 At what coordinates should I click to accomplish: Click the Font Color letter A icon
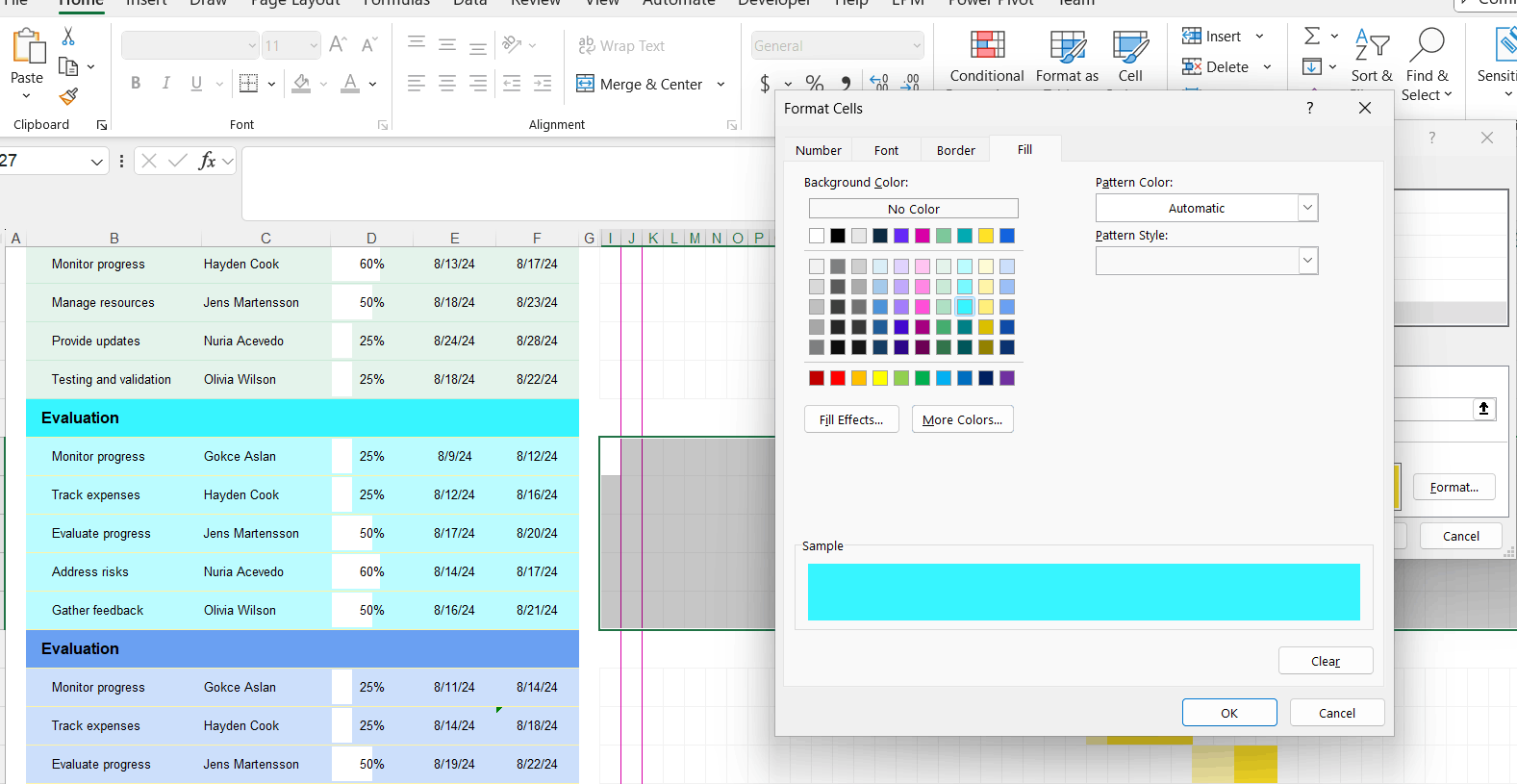pyautogui.click(x=350, y=84)
